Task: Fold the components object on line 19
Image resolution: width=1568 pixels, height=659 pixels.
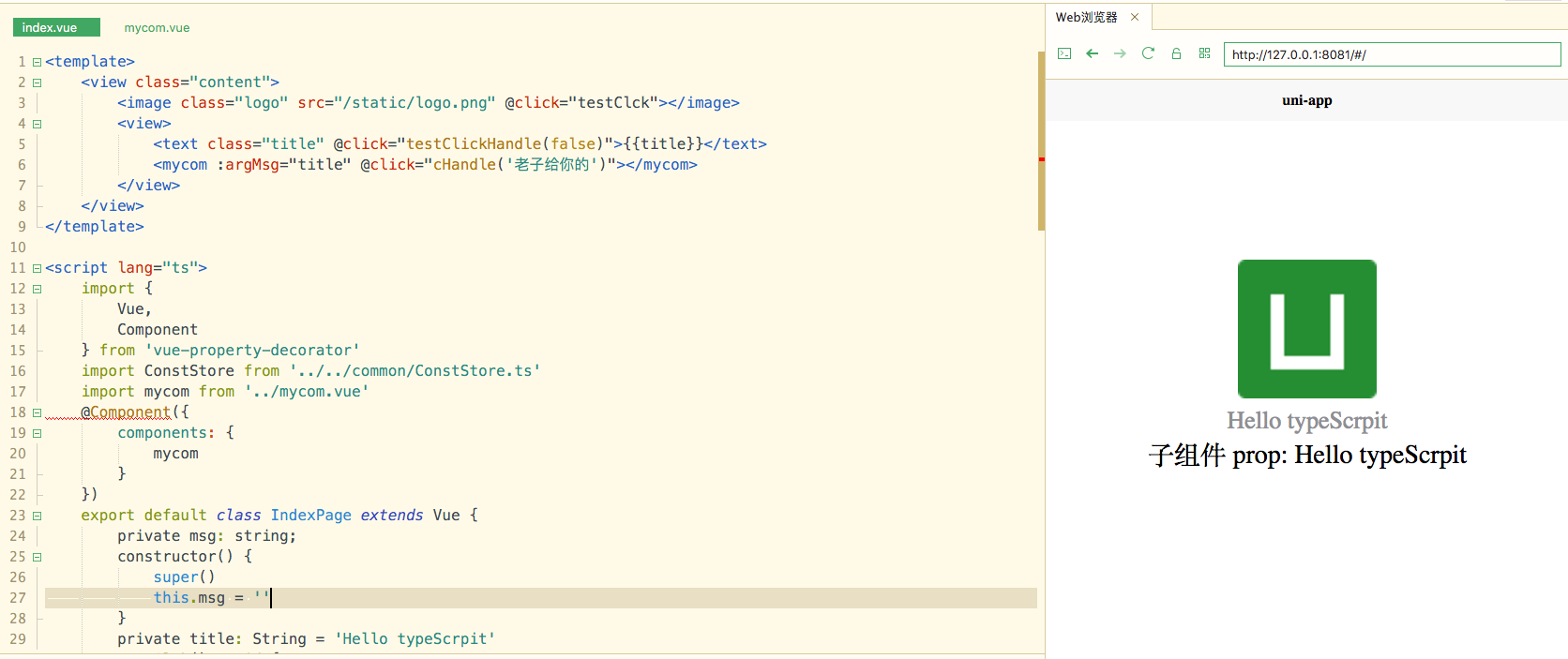Action: [38, 433]
